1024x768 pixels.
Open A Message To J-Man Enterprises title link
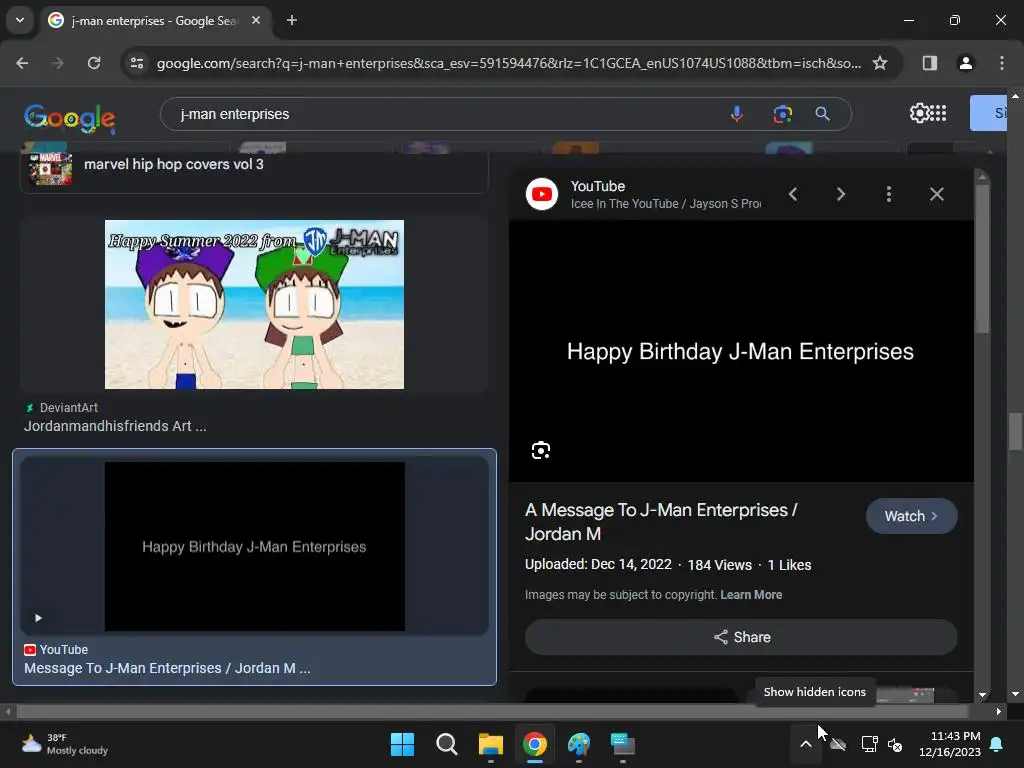point(661,522)
